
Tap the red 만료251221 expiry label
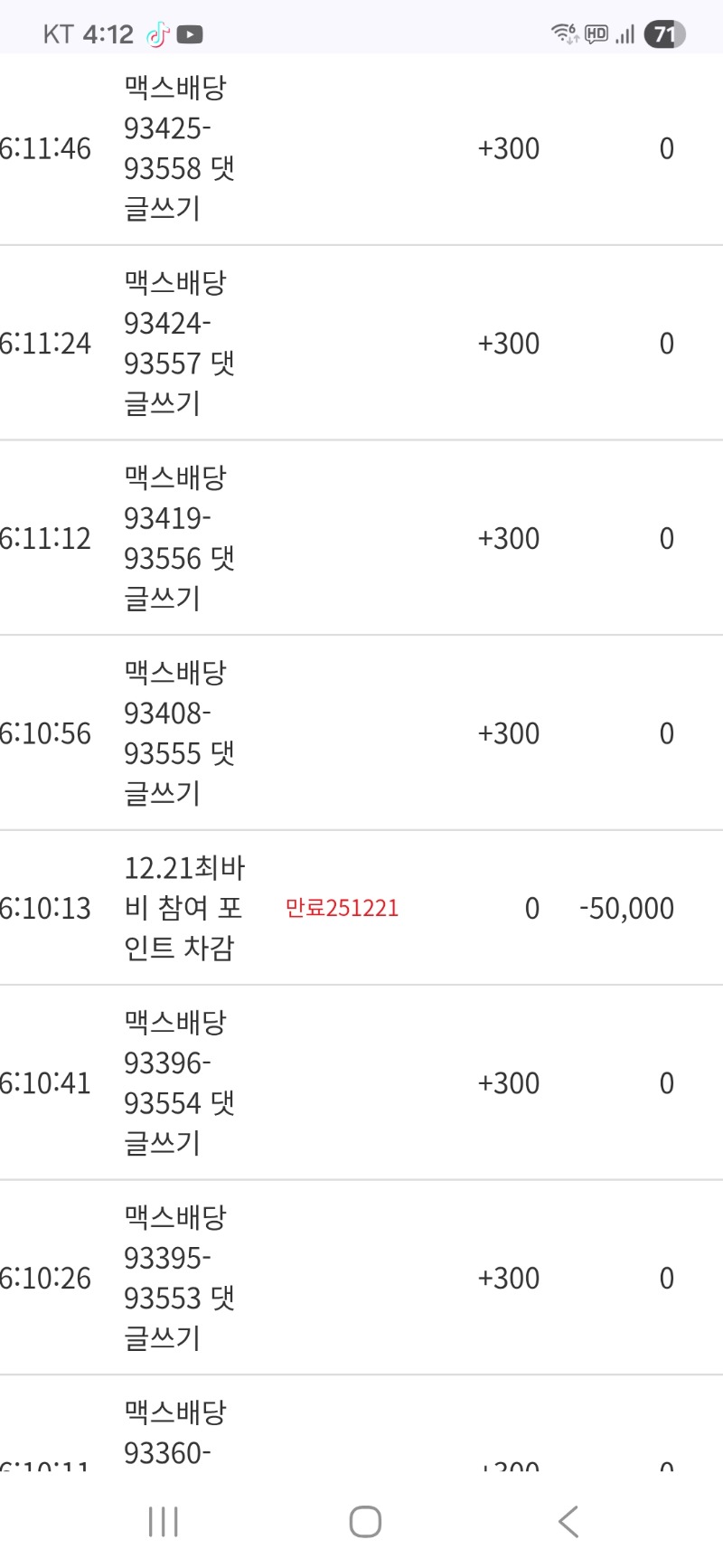[342, 908]
